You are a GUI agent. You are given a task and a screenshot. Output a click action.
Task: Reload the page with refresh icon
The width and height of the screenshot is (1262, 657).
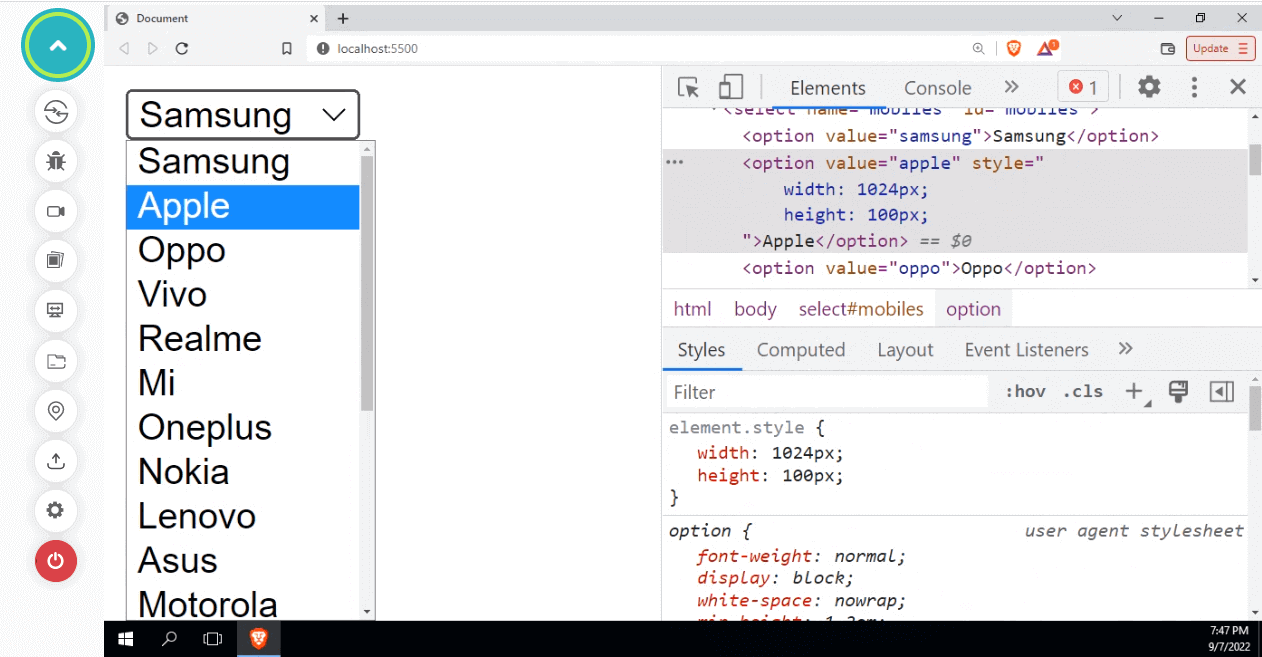tap(182, 48)
